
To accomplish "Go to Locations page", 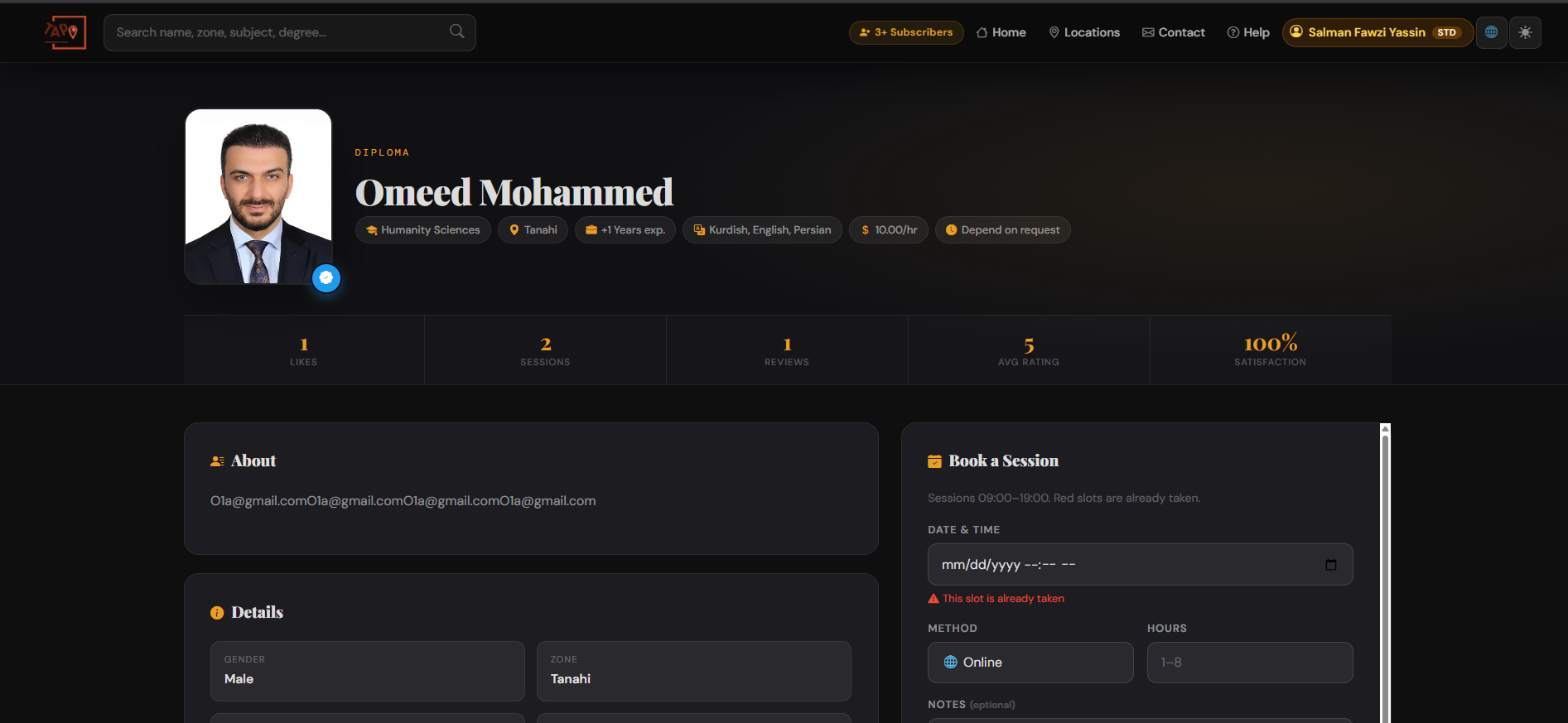I will (x=1084, y=32).
